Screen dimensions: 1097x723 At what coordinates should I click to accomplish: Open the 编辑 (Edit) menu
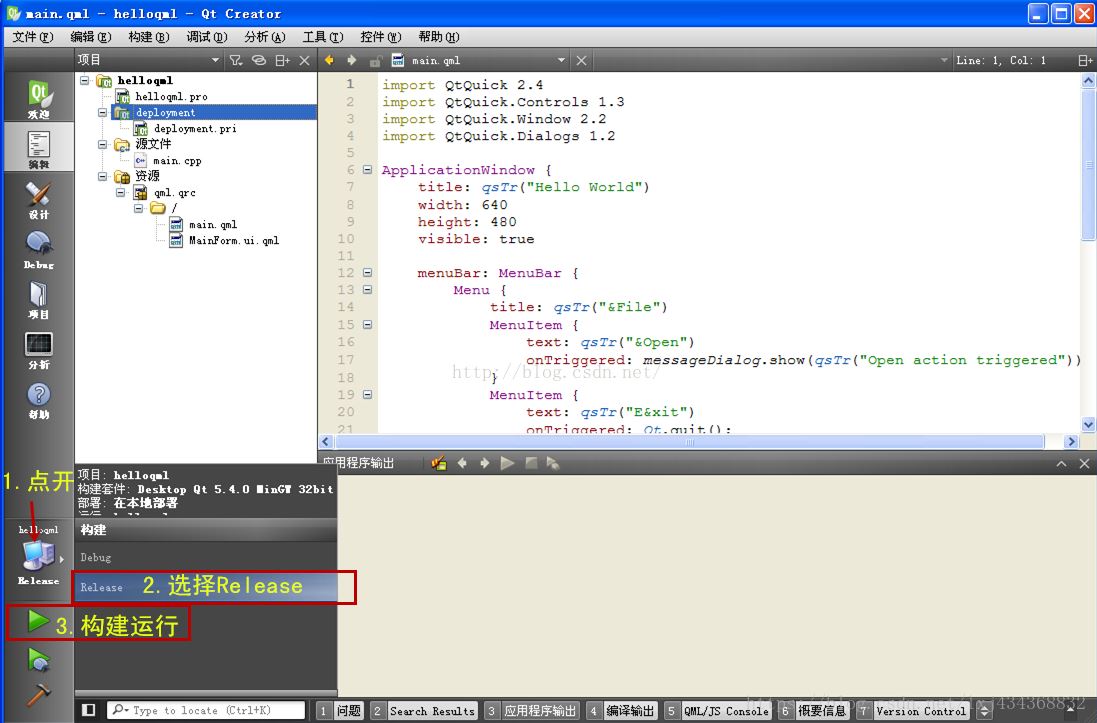(90, 36)
